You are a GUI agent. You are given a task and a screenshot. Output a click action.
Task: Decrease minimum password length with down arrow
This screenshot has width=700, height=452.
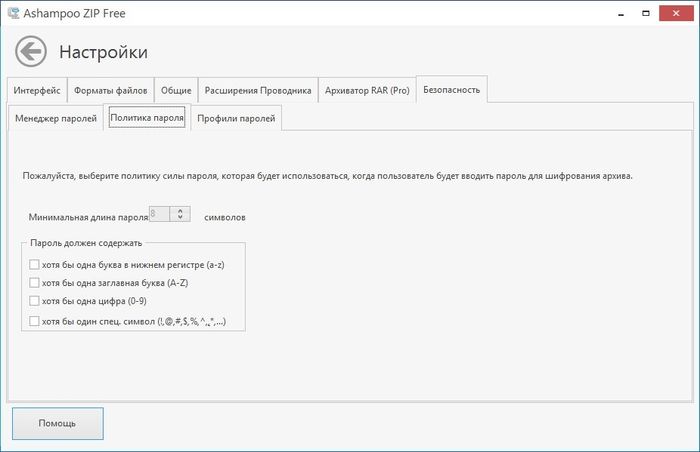pyautogui.click(x=180, y=219)
